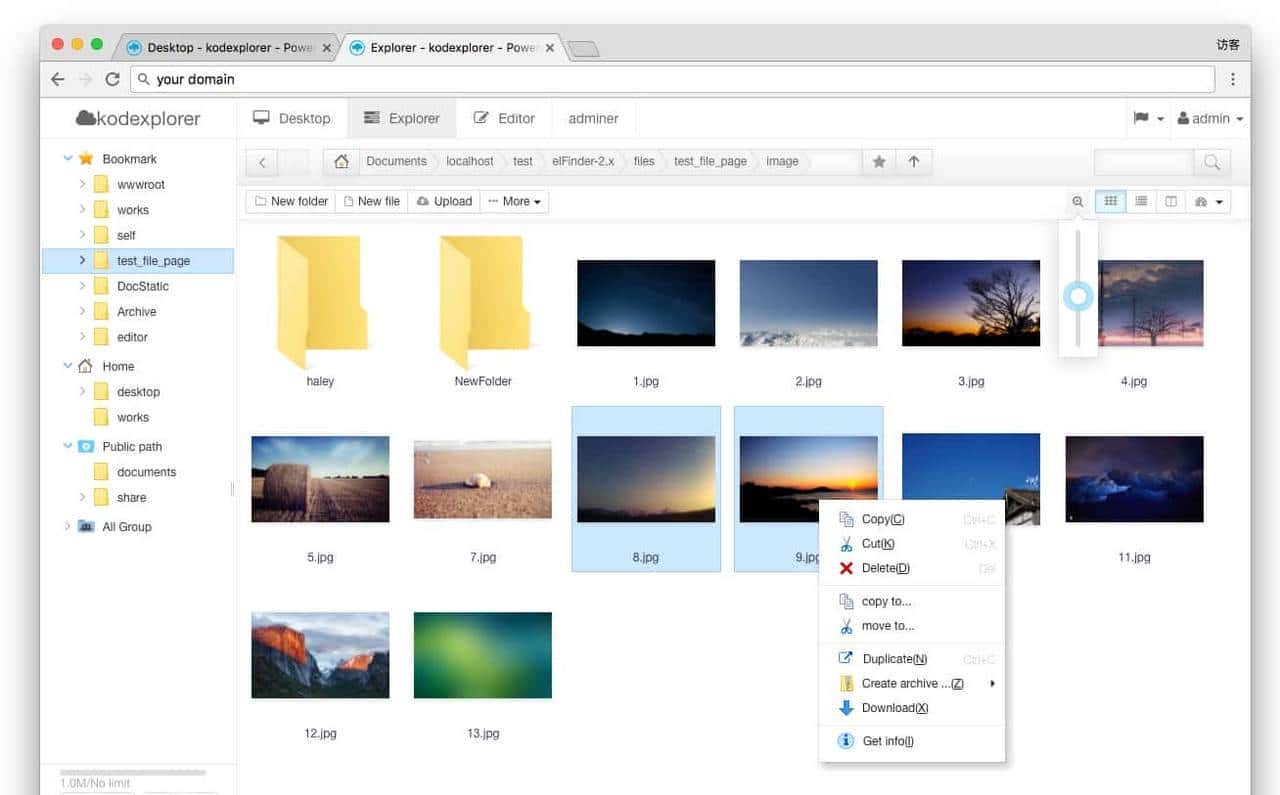Click the zoom icon above the size slider
Viewport: 1280px width, 795px height.
1077,202
